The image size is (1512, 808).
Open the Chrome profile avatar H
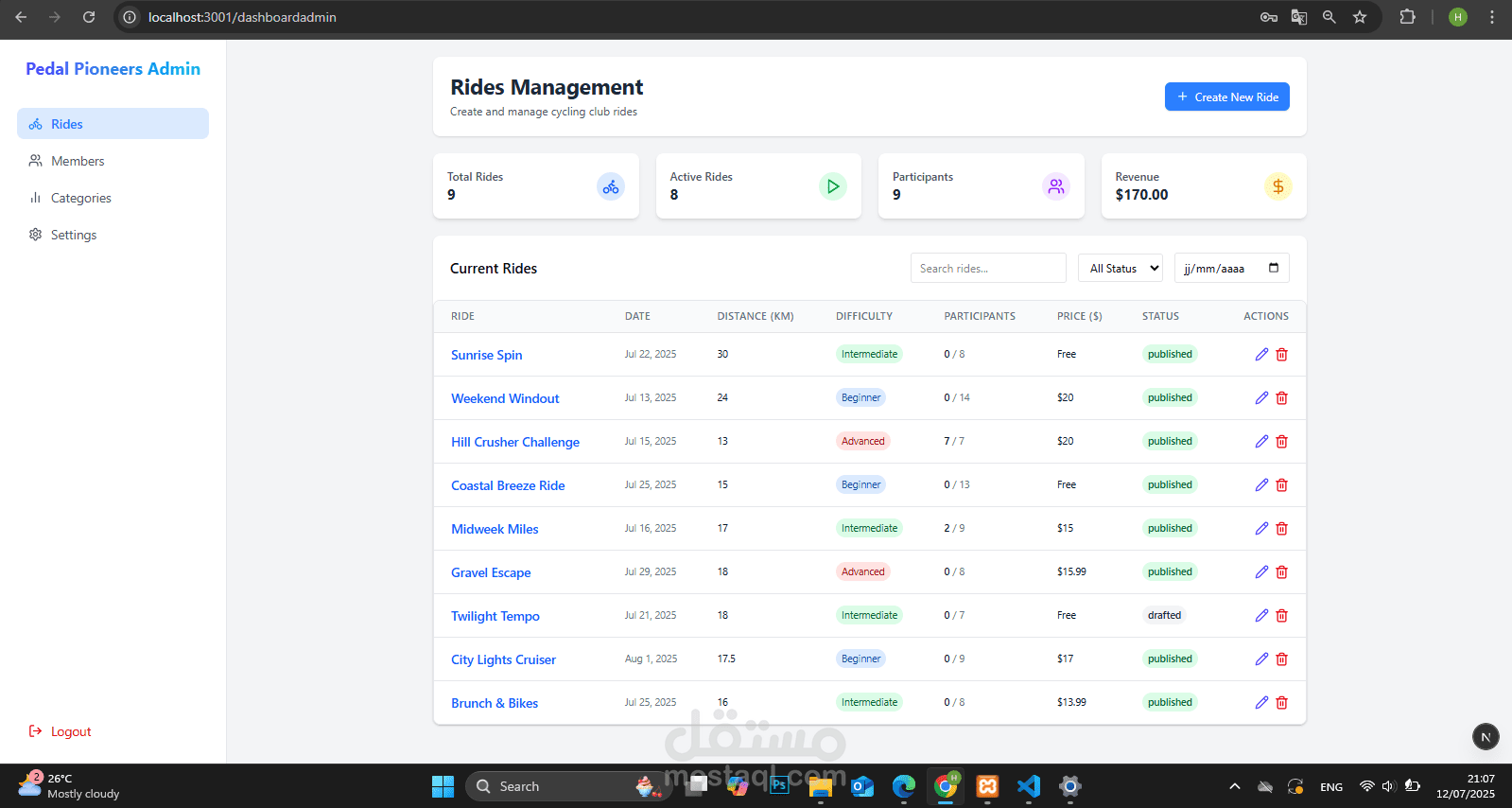pos(1458,17)
